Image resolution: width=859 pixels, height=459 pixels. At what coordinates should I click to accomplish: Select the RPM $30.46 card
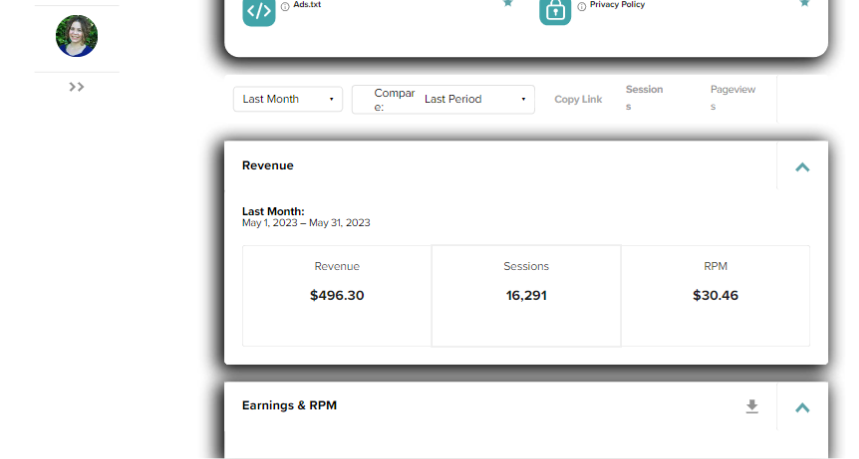[x=715, y=296]
